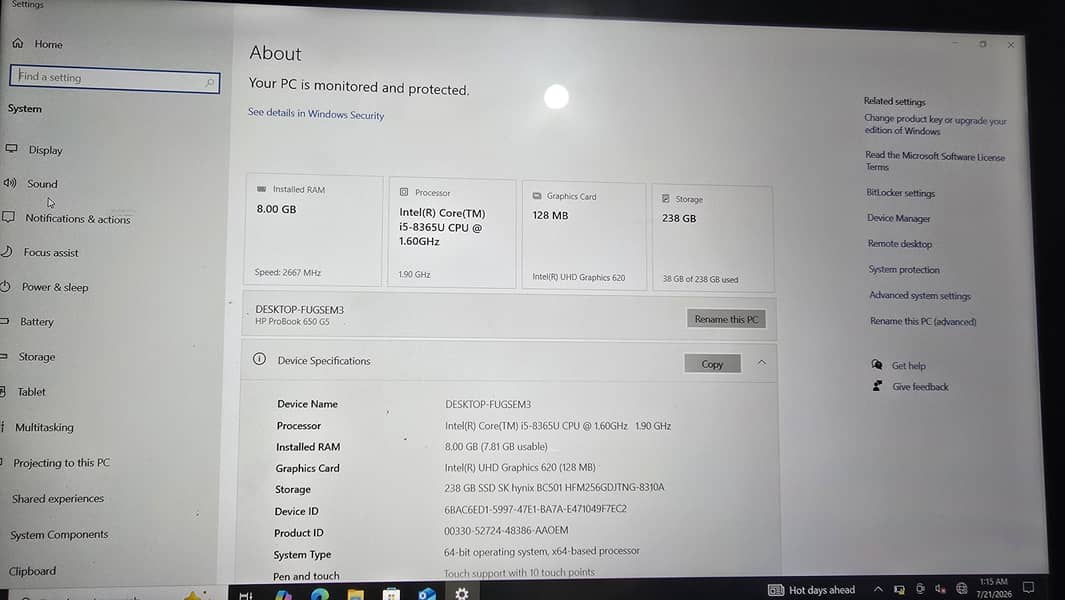
Task: Open Tablet settings
Action: 23,392
